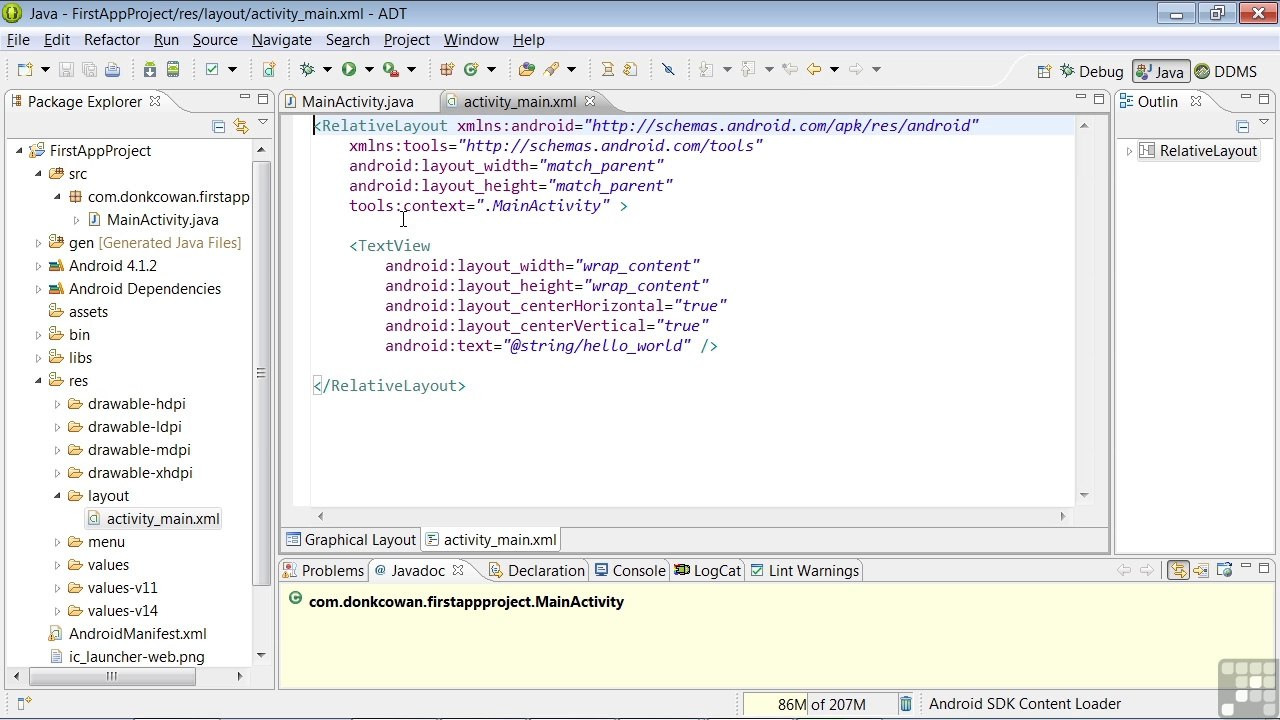Open the LogCat tab
1280x720 pixels.
(x=708, y=570)
